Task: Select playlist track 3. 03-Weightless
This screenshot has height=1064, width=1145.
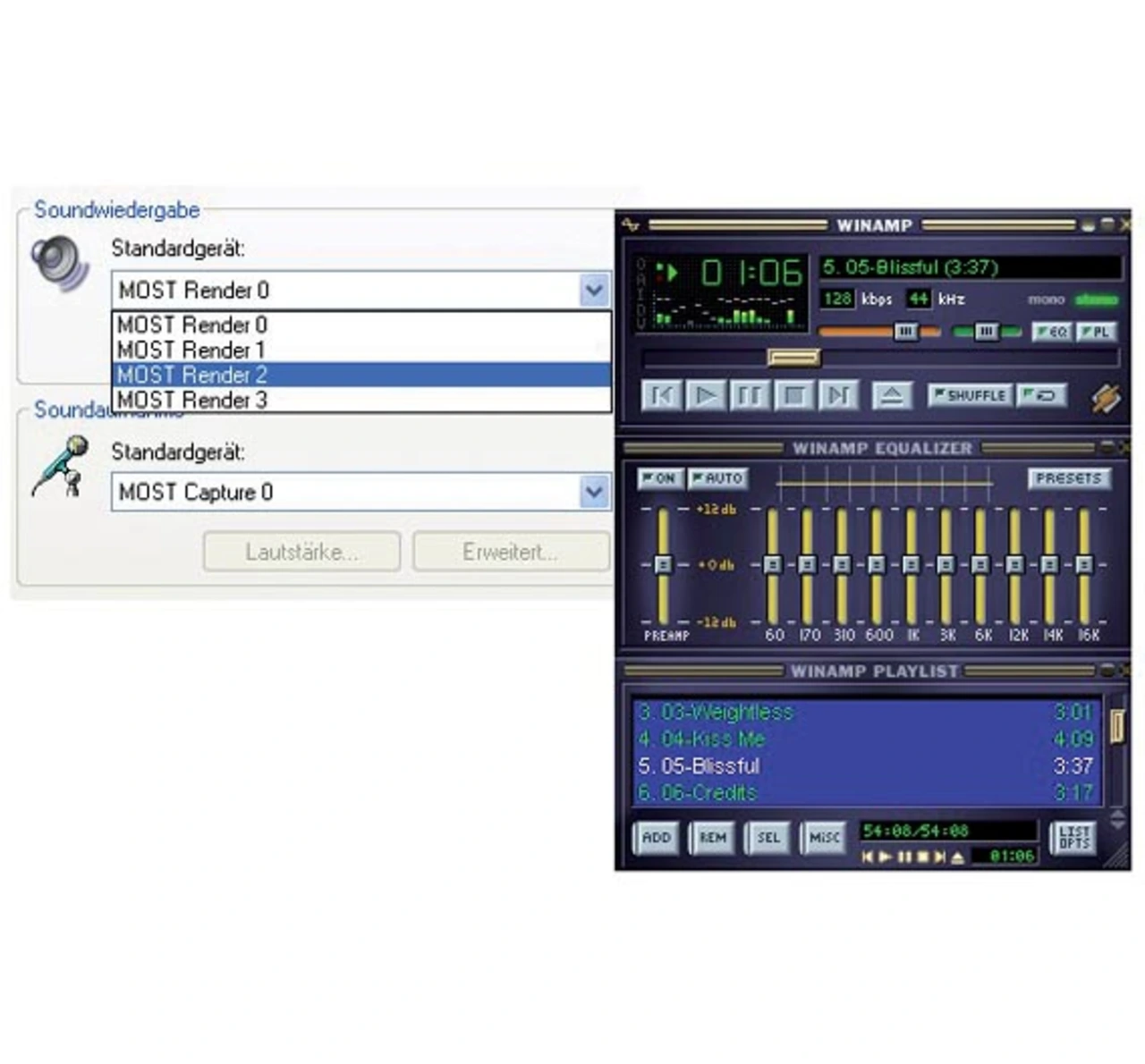Action: [865, 713]
